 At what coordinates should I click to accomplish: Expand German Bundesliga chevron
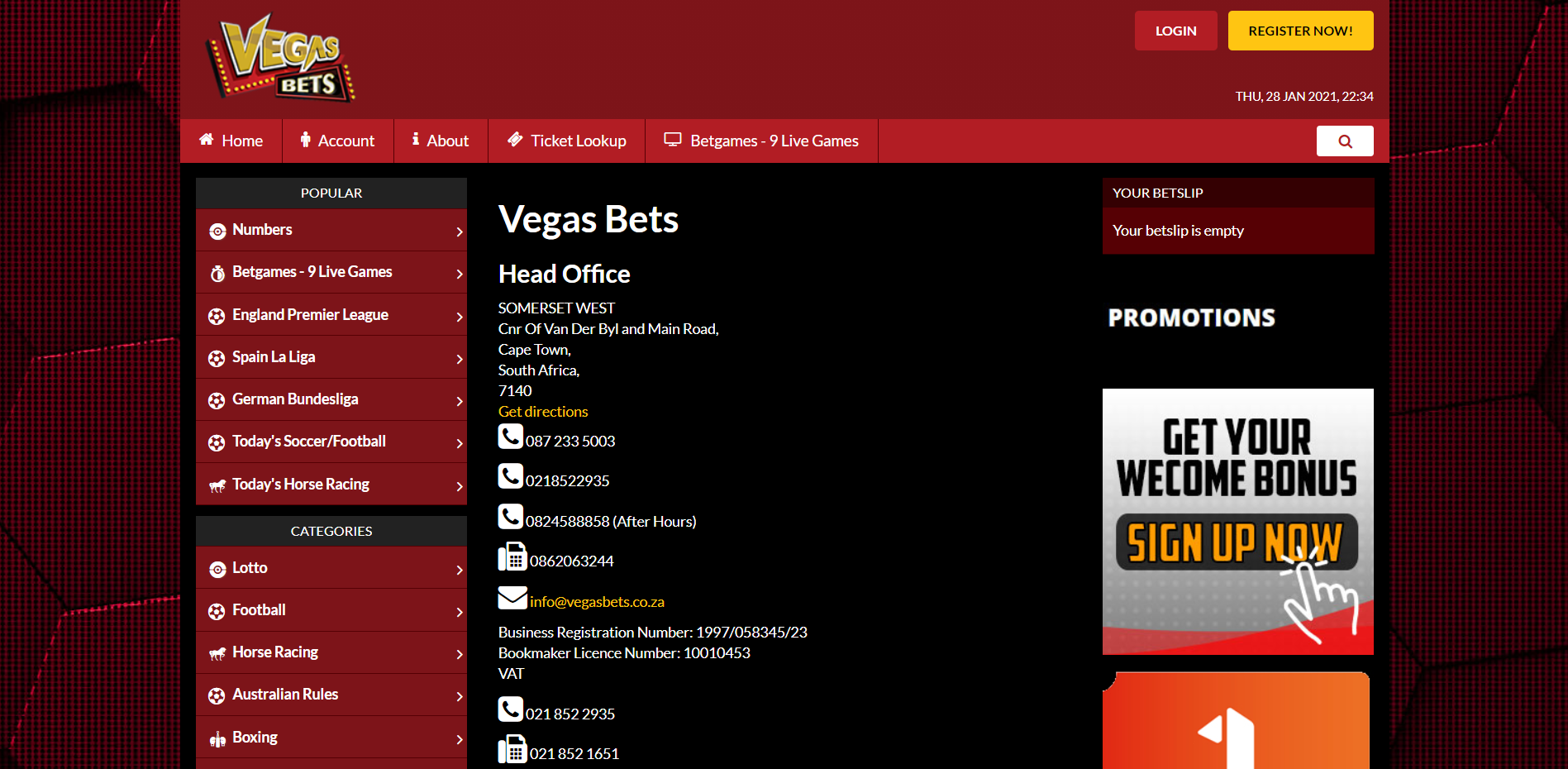[460, 402]
